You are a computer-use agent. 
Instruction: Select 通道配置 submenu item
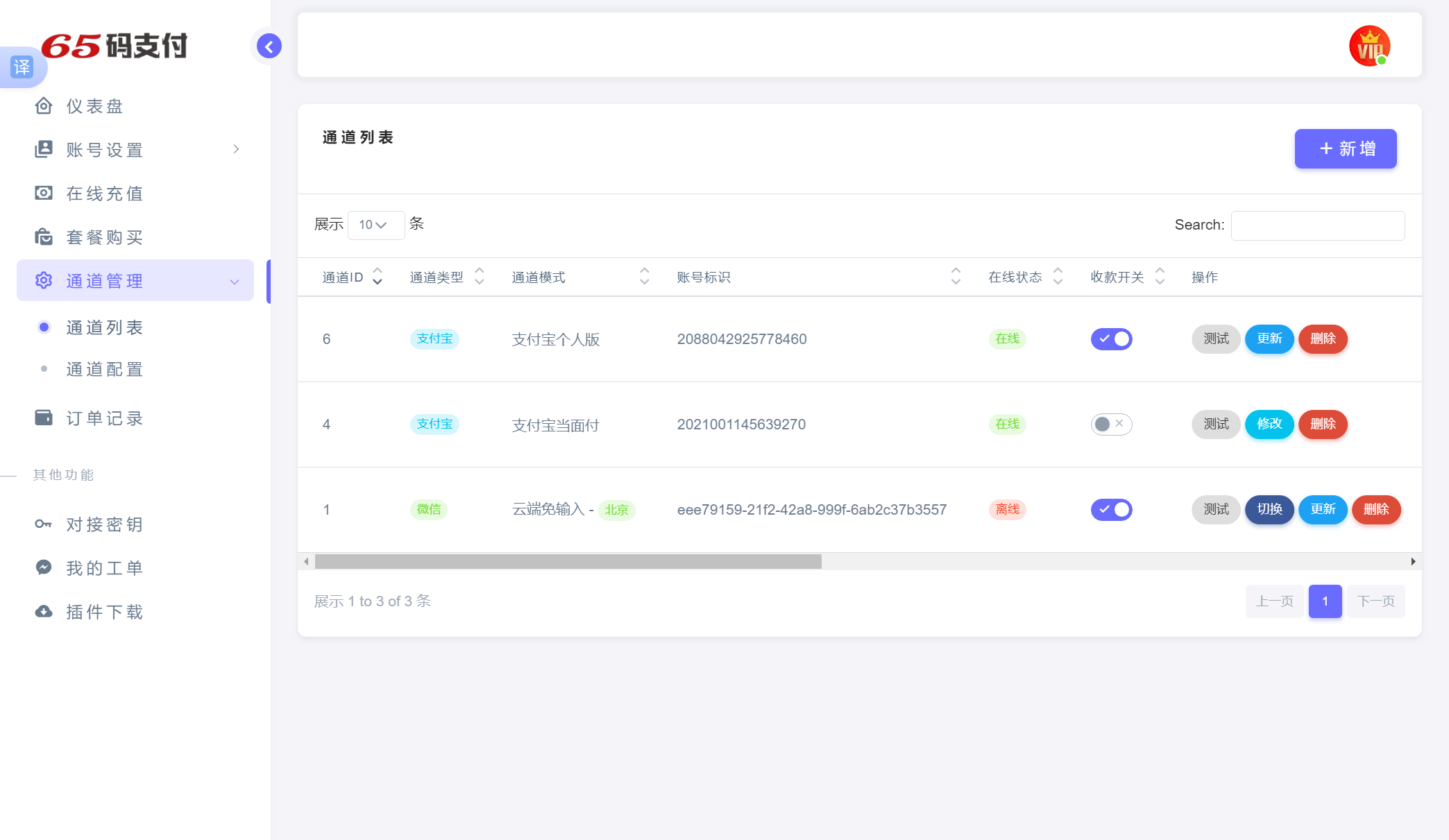(104, 369)
